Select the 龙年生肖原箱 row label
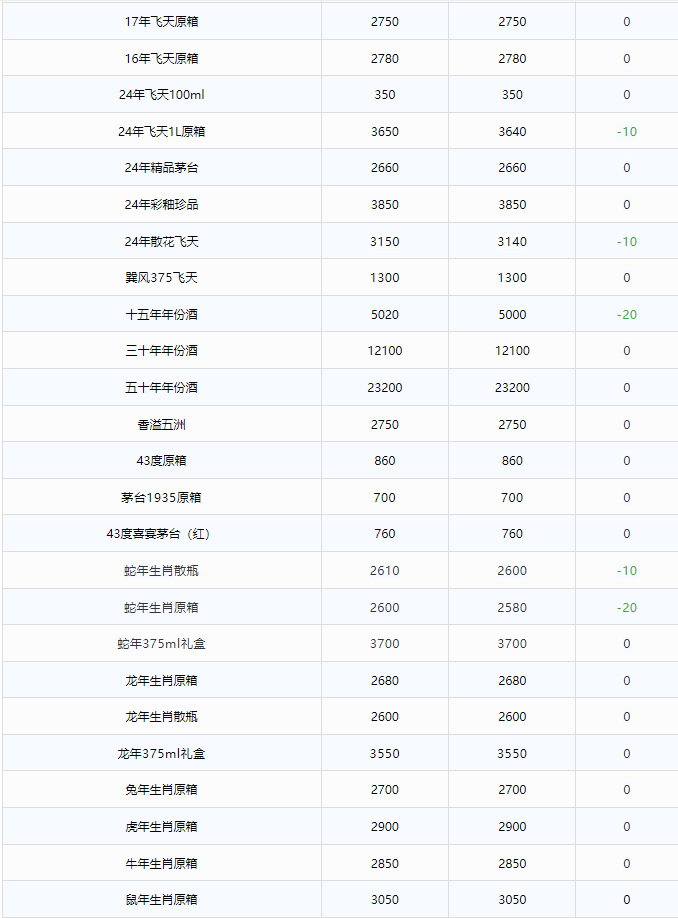 pyautogui.click(x=162, y=681)
